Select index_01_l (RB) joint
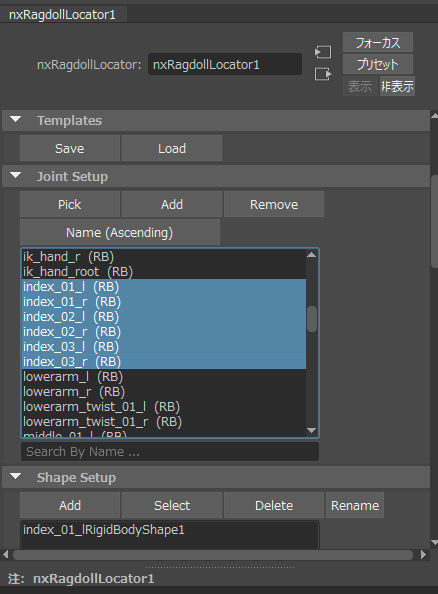Image resolution: width=438 pixels, height=594 pixels. tap(164, 287)
